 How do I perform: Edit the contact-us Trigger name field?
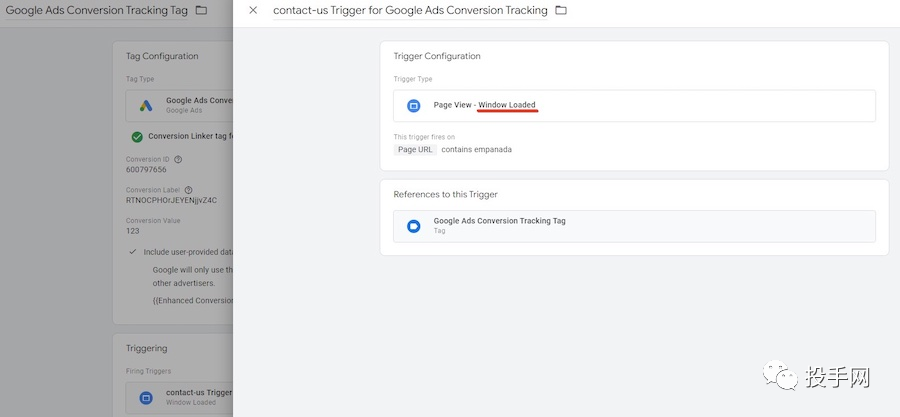pos(410,10)
